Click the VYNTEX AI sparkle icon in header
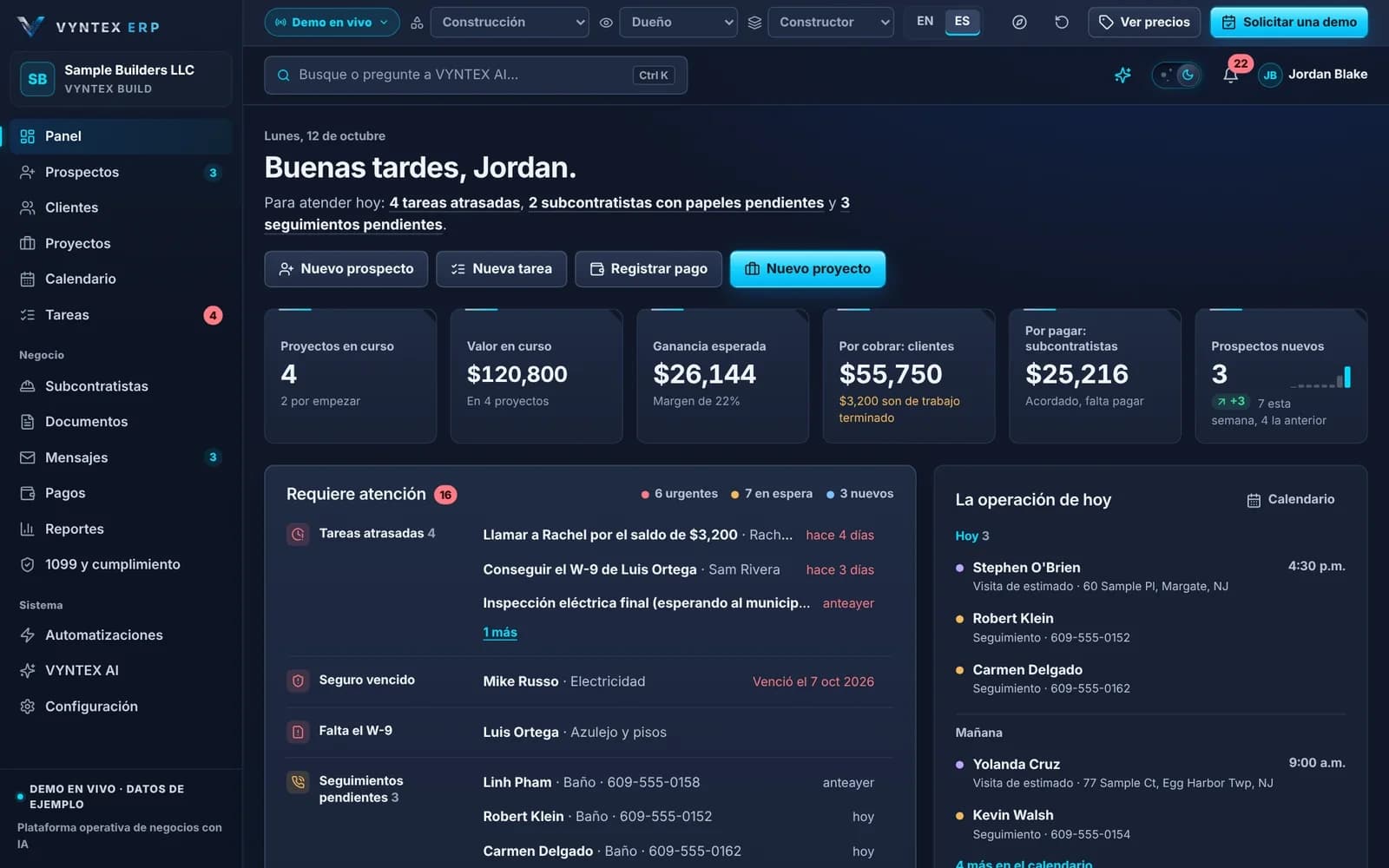This screenshot has height=868, width=1389. tap(1122, 75)
